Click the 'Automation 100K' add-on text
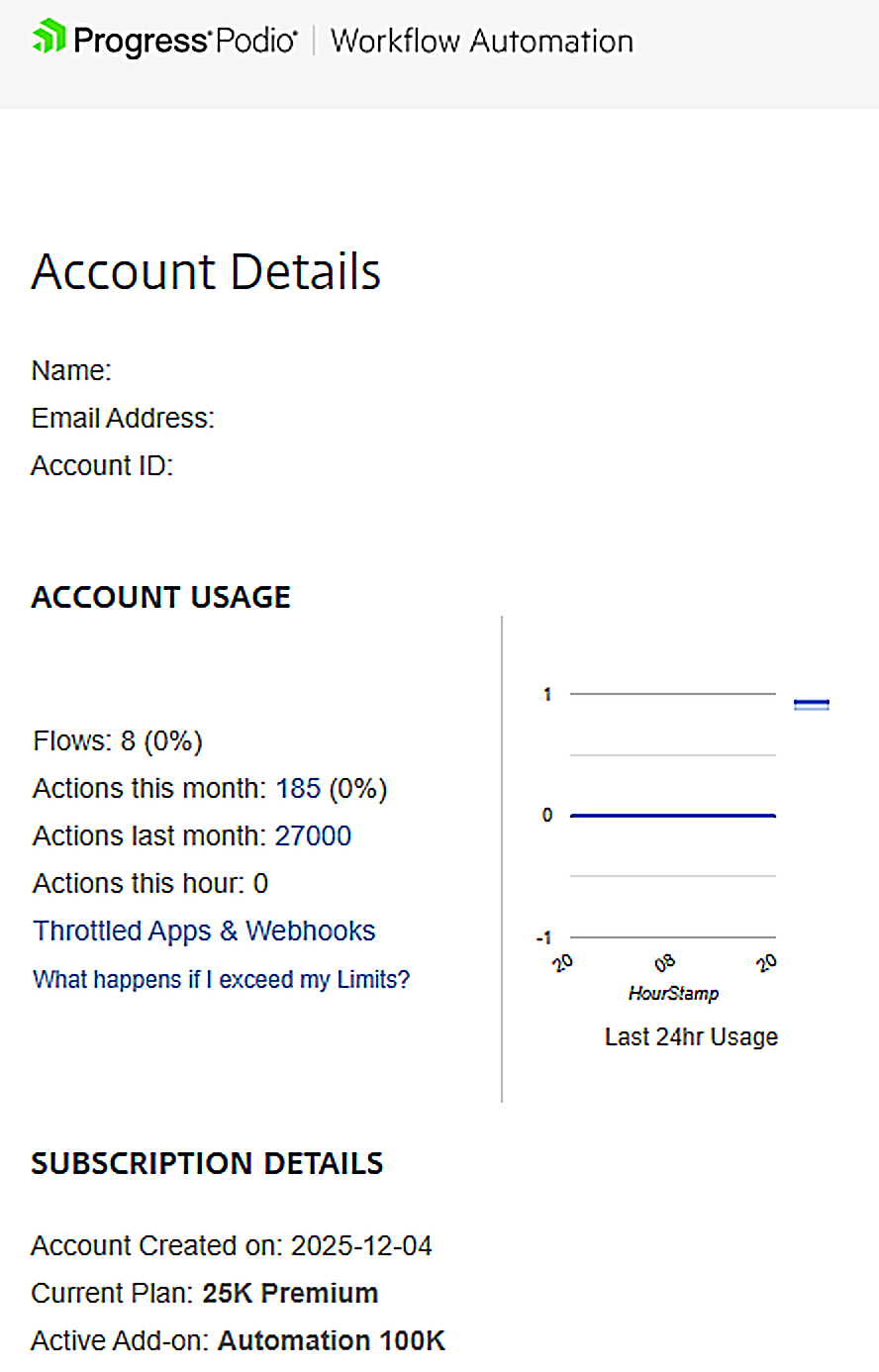879x1372 pixels. (332, 1340)
